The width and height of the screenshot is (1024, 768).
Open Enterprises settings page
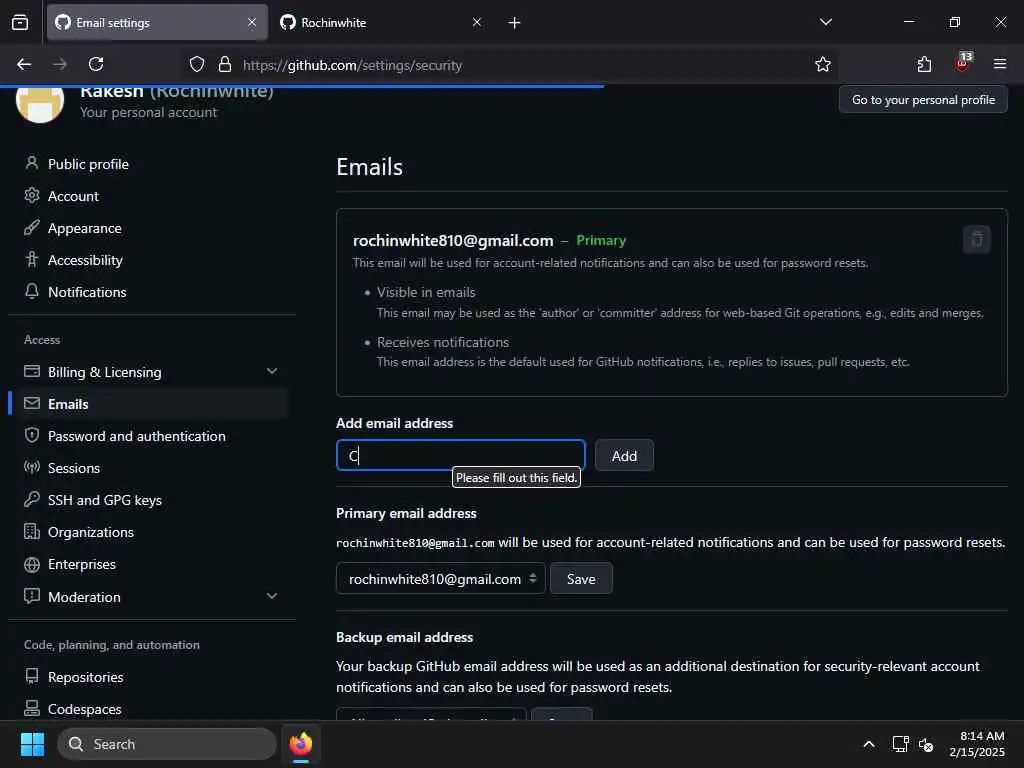coord(82,564)
